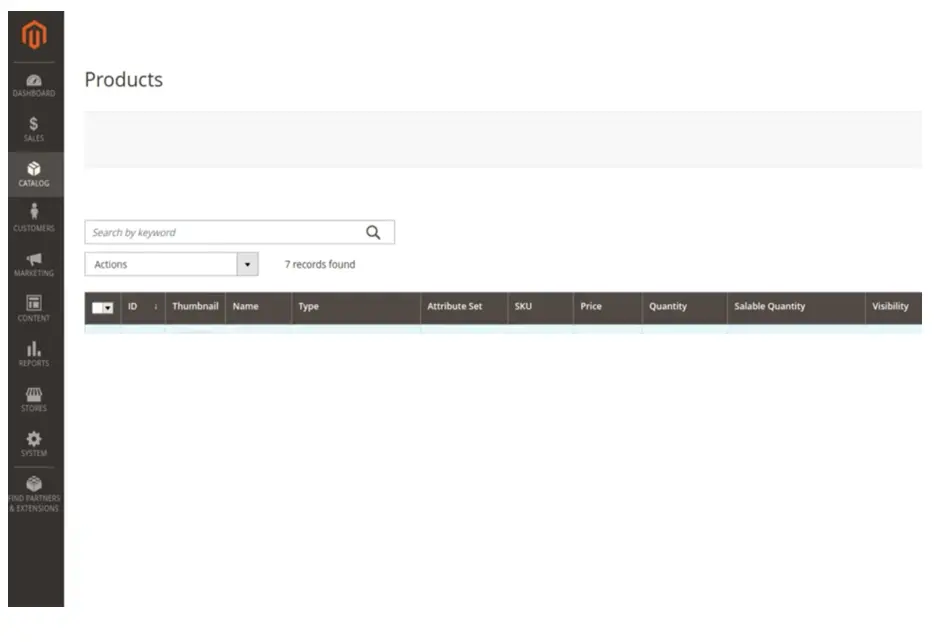Screen dimensions: 952x642
Task: Open the System settings menu
Action: point(34,444)
